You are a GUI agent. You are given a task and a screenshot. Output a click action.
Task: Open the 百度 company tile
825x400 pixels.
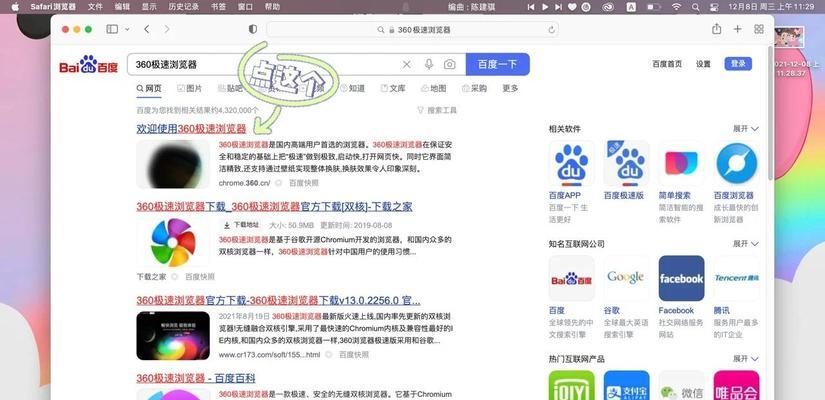pos(571,278)
